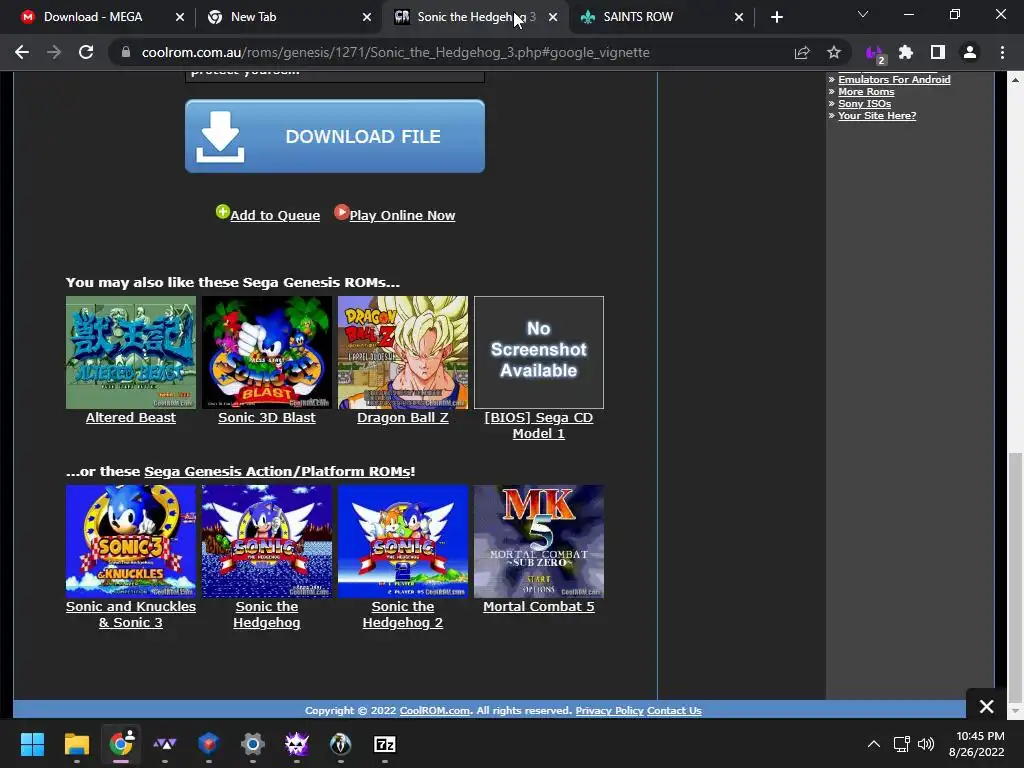Open the Sonic 3D Blast thumbnail
Screen dimensions: 1024x768
pos(266,353)
